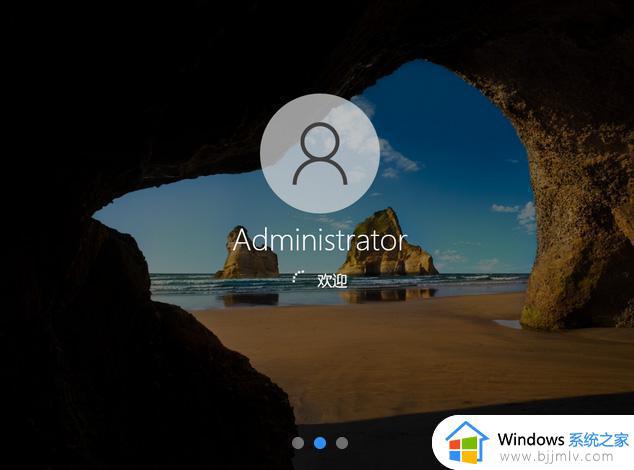This screenshot has width=634, height=470.
Task: Open the www.bjjmlv.com link
Action: [561, 455]
